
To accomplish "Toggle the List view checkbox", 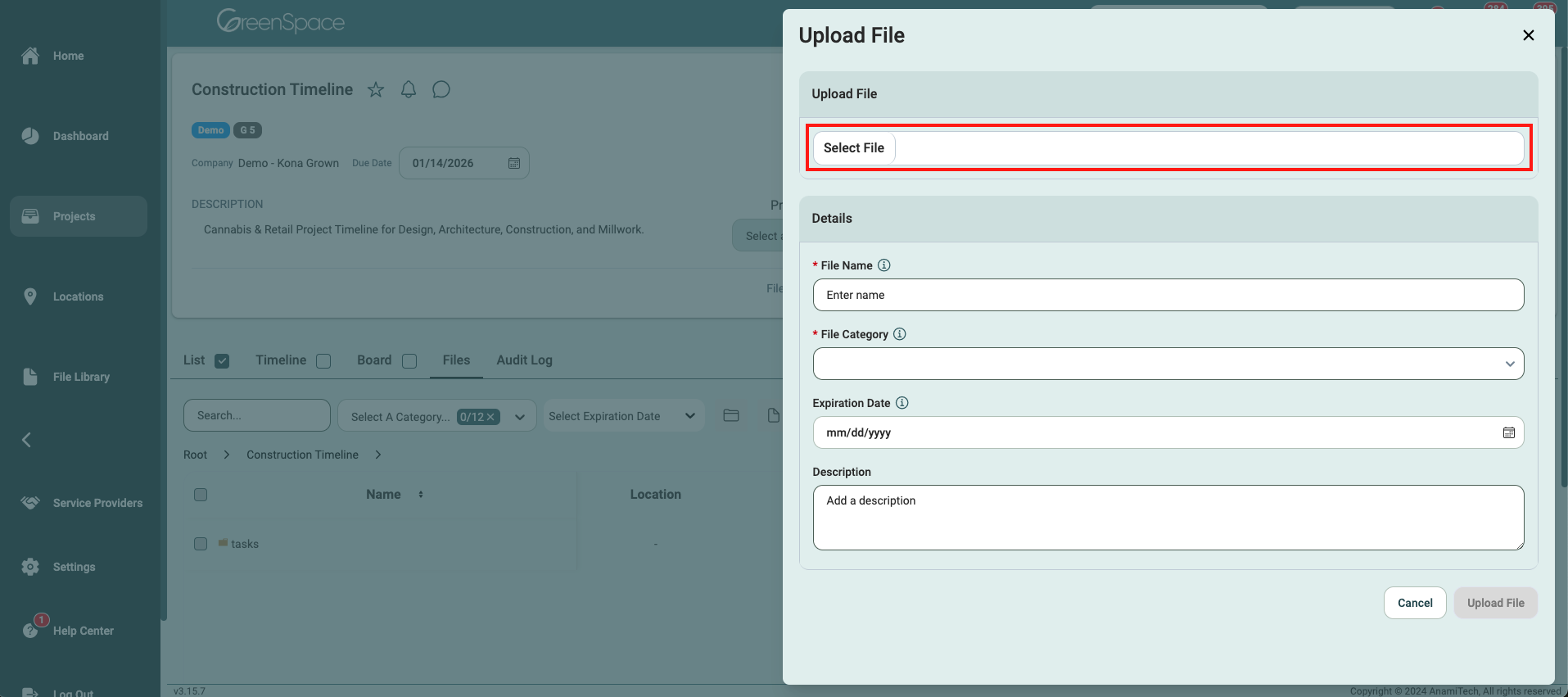I will click(x=222, y=361).
